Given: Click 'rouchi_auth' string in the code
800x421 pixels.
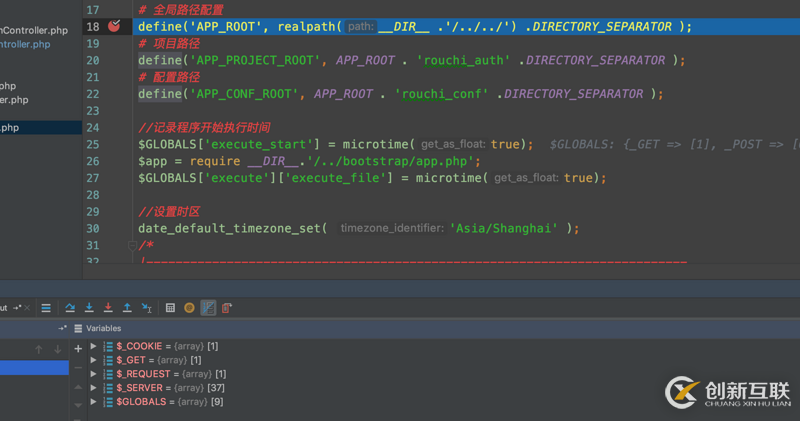Looking at the screenshot, I should 463,60.
